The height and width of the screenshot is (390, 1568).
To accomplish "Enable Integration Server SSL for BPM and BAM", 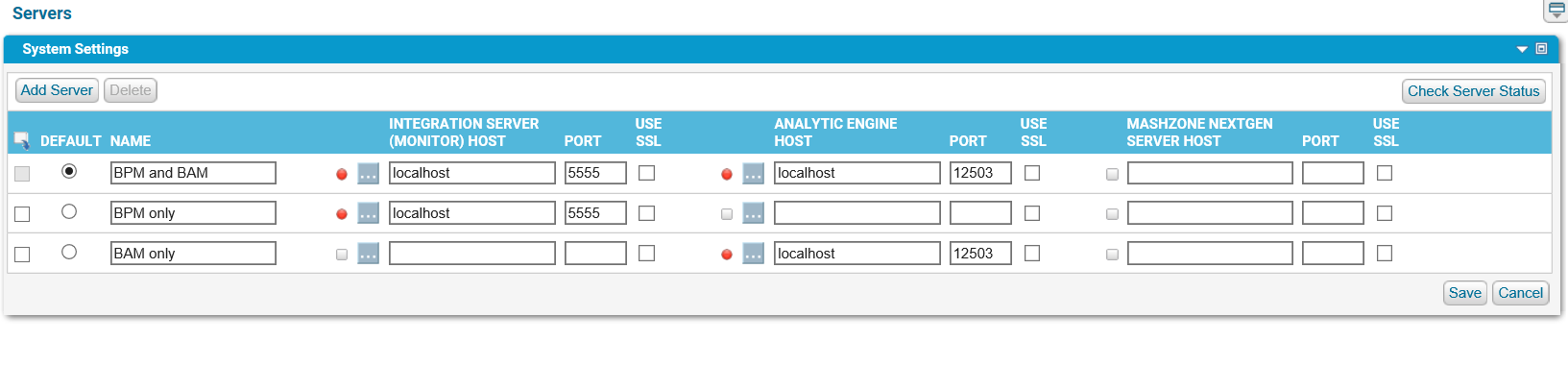I will 647,173.
